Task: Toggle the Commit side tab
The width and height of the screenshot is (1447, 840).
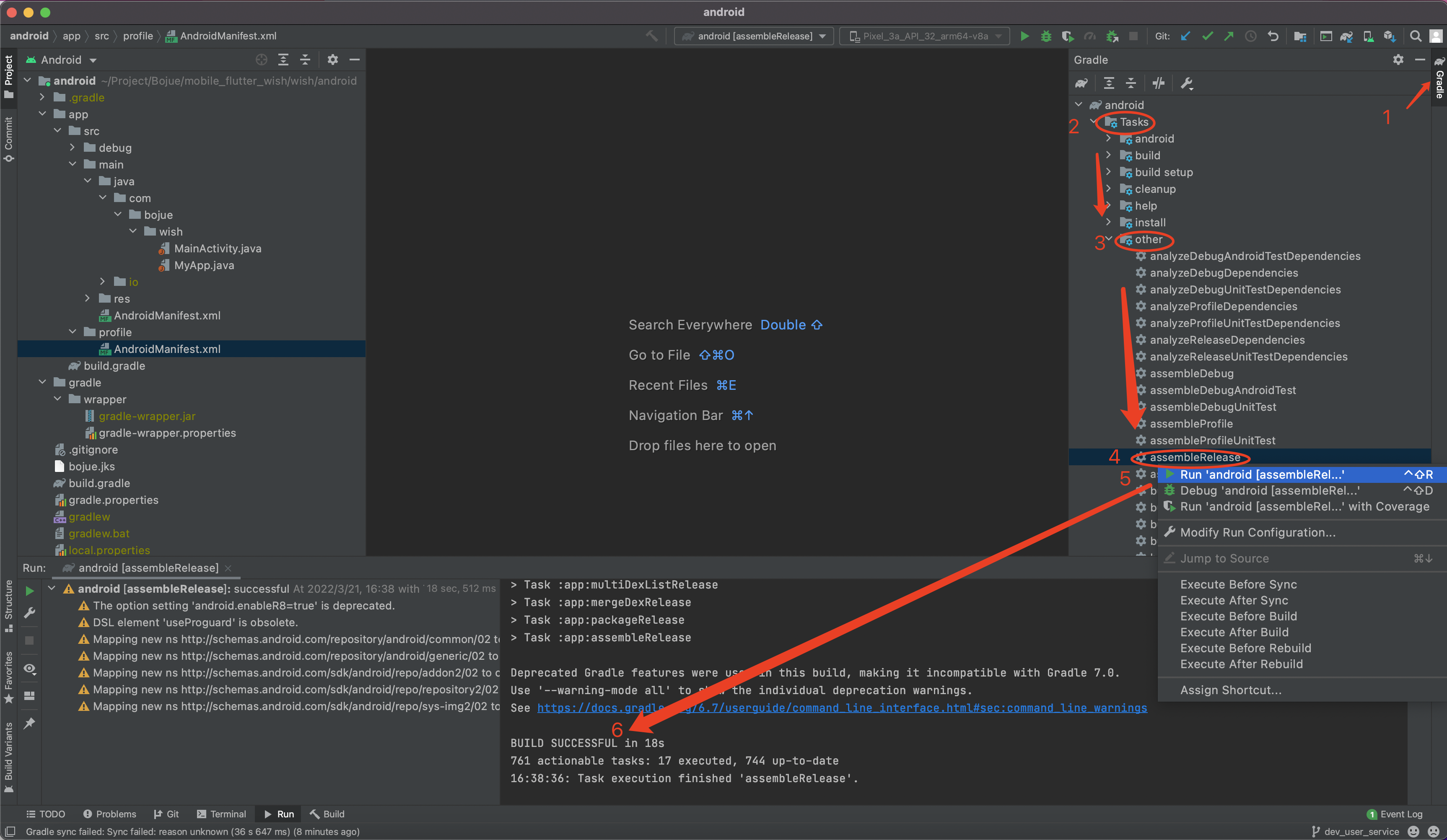Action: [x=9, y=140]
